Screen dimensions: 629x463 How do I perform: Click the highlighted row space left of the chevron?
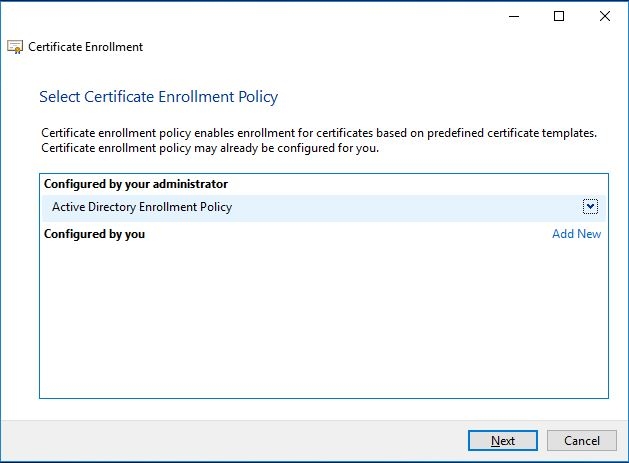405,208
